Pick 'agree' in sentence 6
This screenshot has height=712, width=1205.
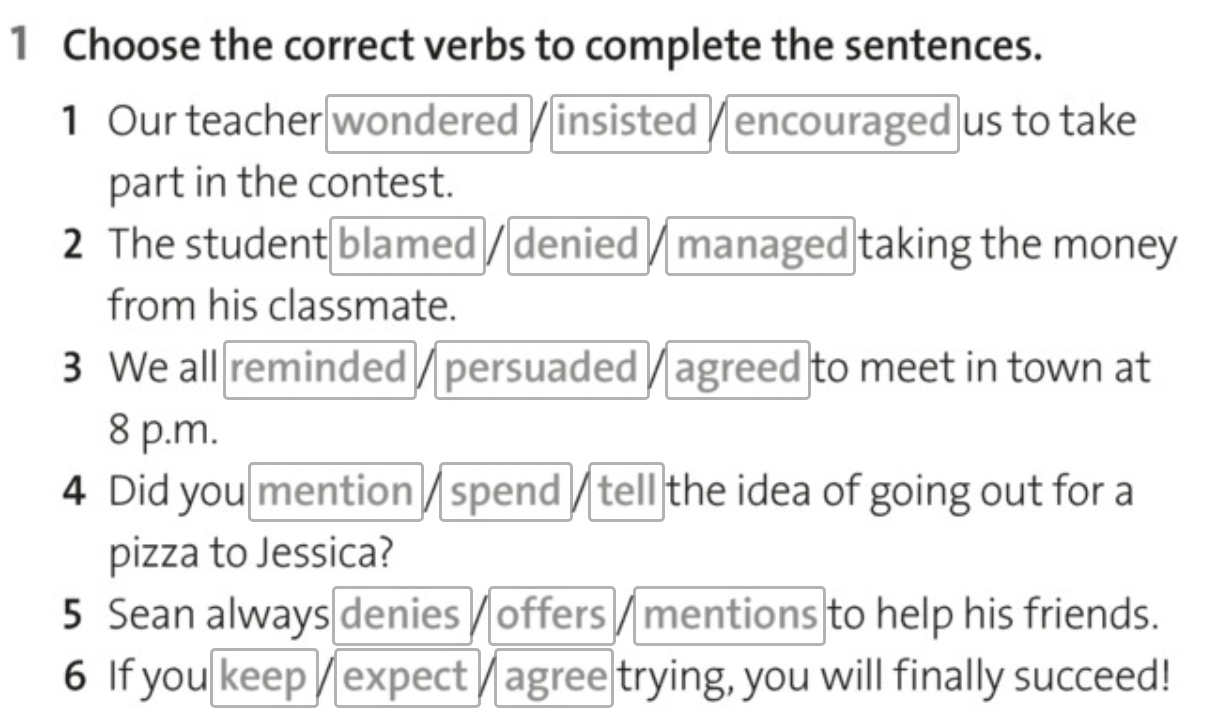(x=555, y=678)
